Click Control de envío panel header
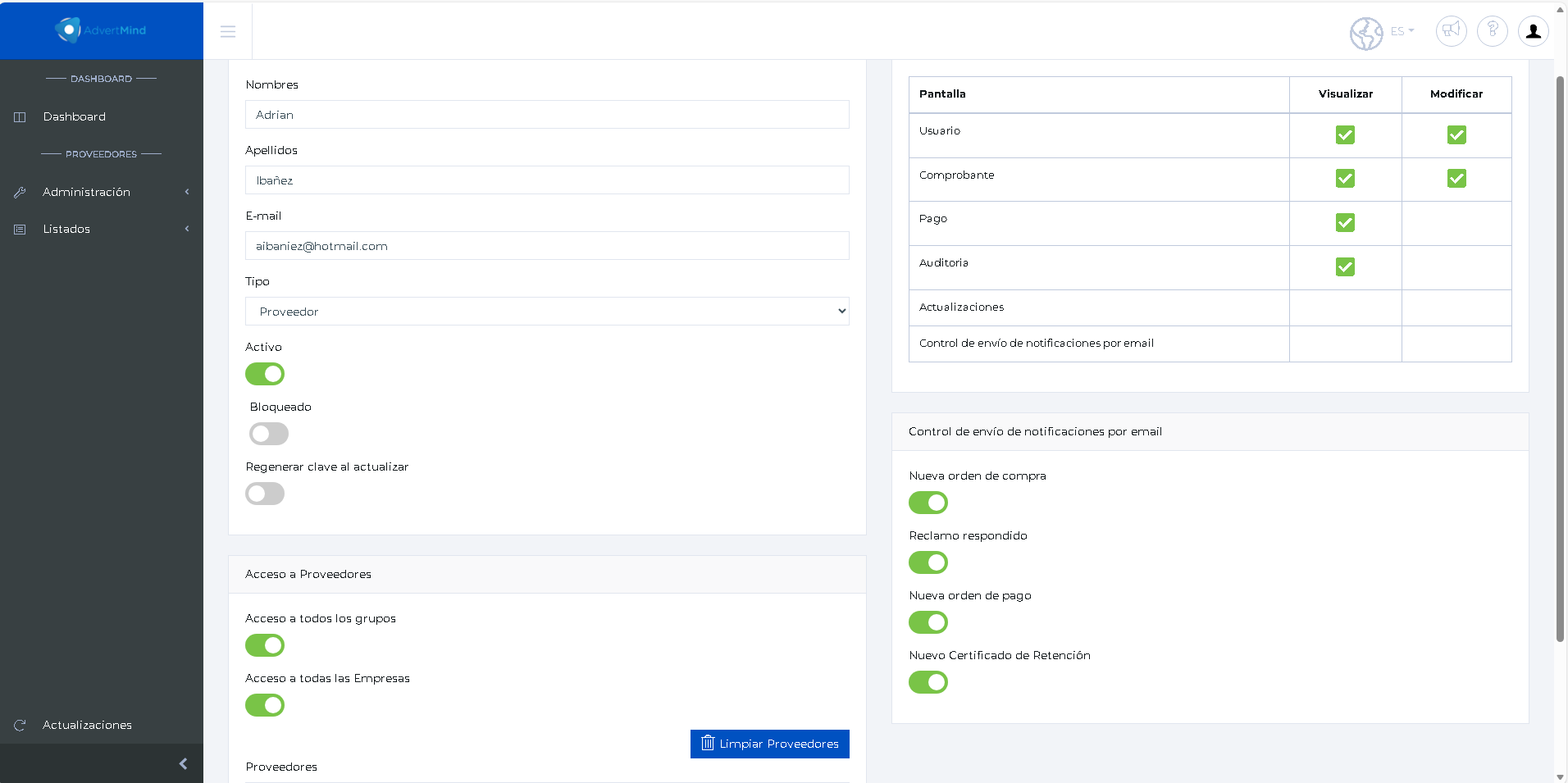The image size is (1568, 783). click(1210, 431)
